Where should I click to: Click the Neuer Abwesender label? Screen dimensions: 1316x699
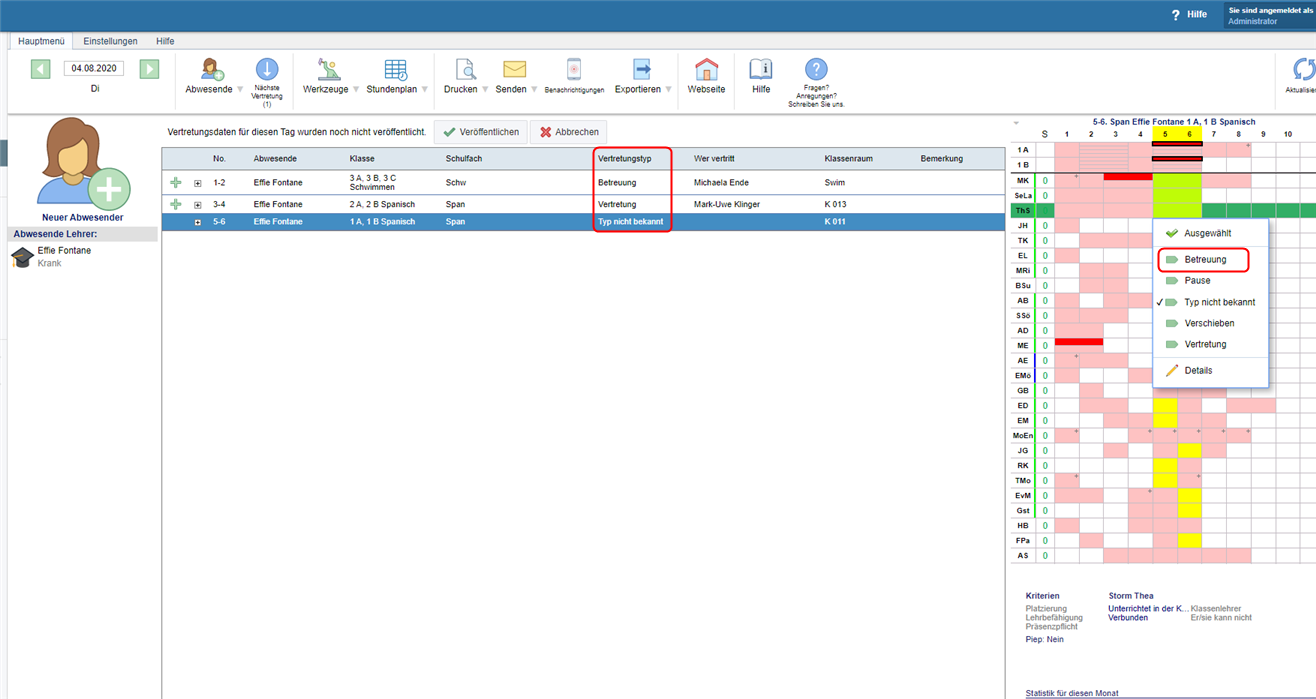pos(82,217)
